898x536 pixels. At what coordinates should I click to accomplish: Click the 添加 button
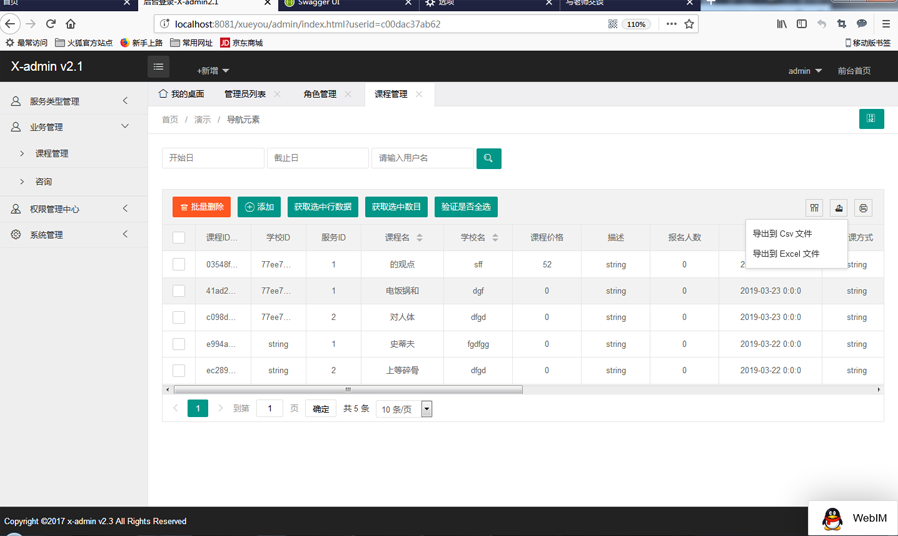(259, 207)
